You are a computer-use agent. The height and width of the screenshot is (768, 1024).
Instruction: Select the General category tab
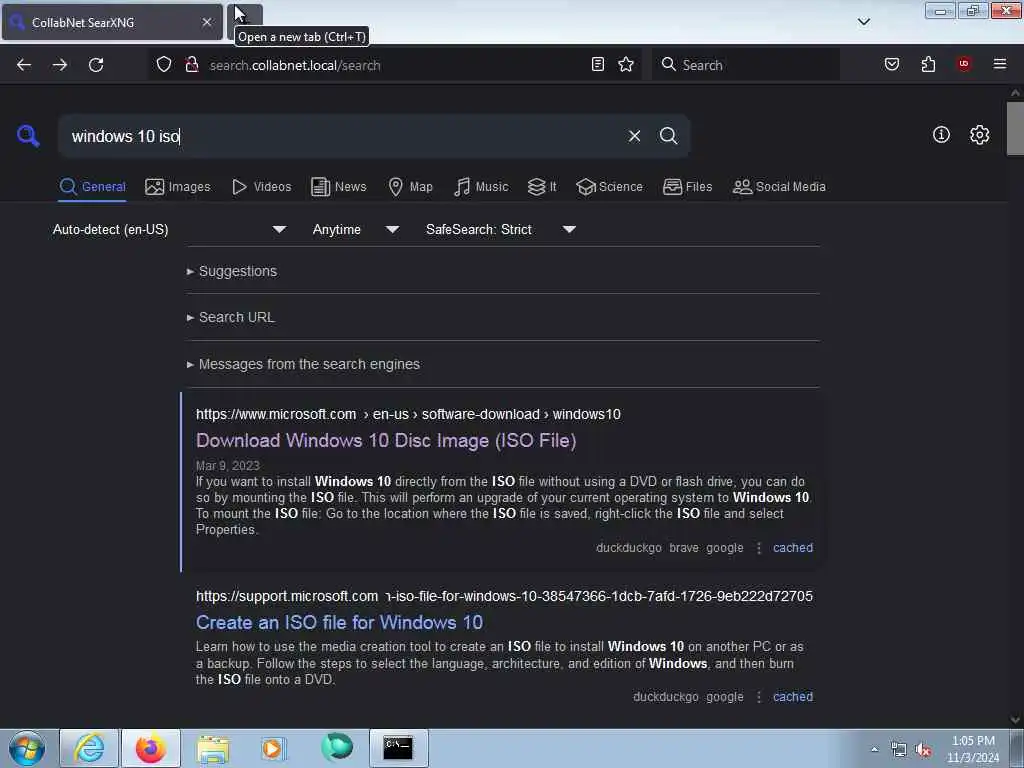tap(92, 187)
